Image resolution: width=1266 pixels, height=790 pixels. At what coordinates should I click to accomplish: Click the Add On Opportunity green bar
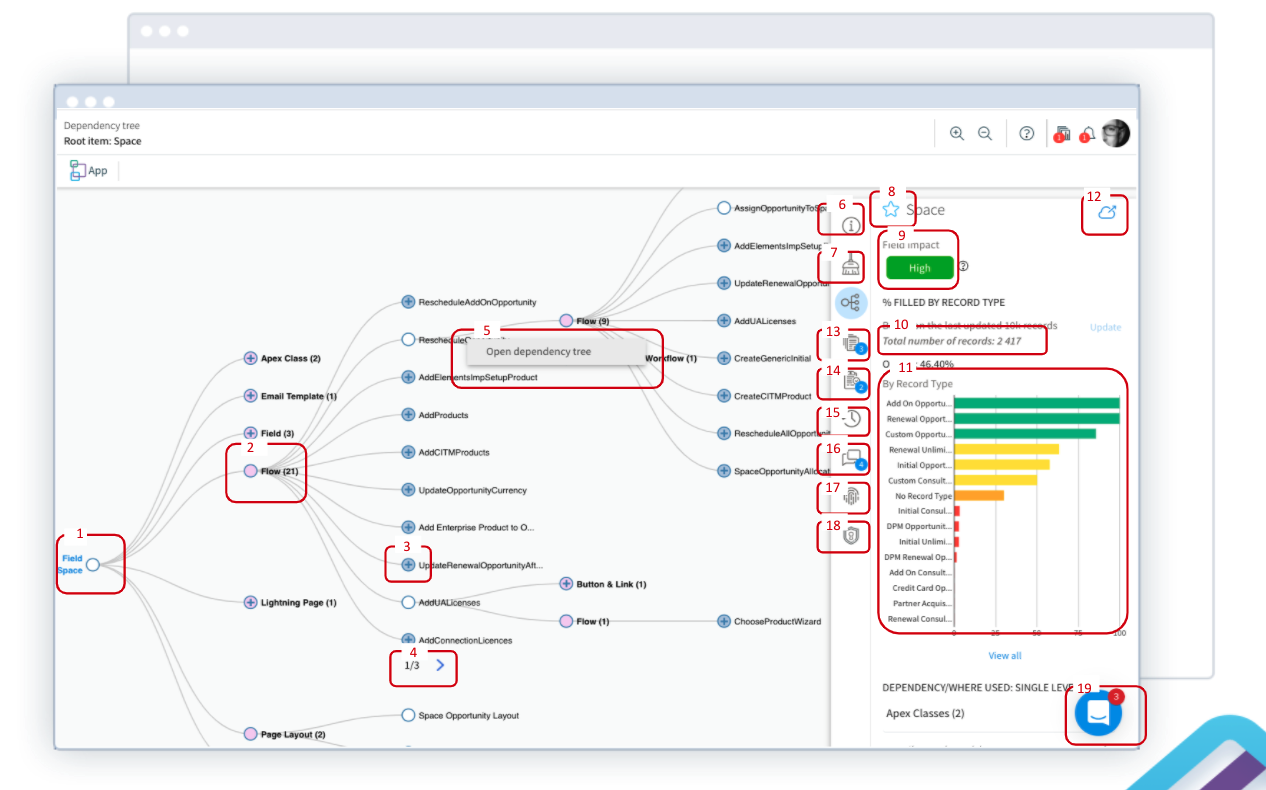click(x=1036, y=403)
